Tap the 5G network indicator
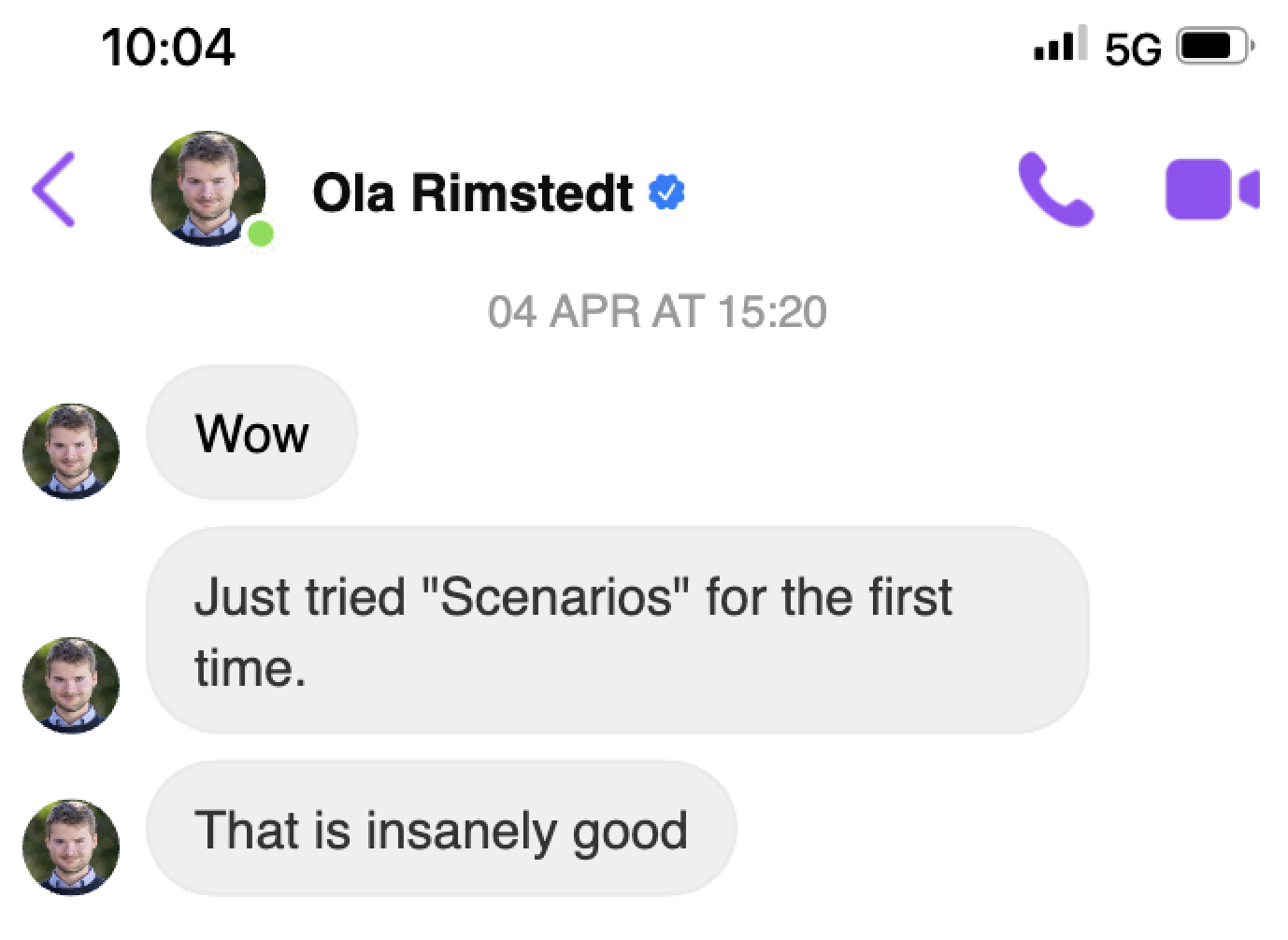Screen dimensions: 1288x940 [x=1133, y=48]
